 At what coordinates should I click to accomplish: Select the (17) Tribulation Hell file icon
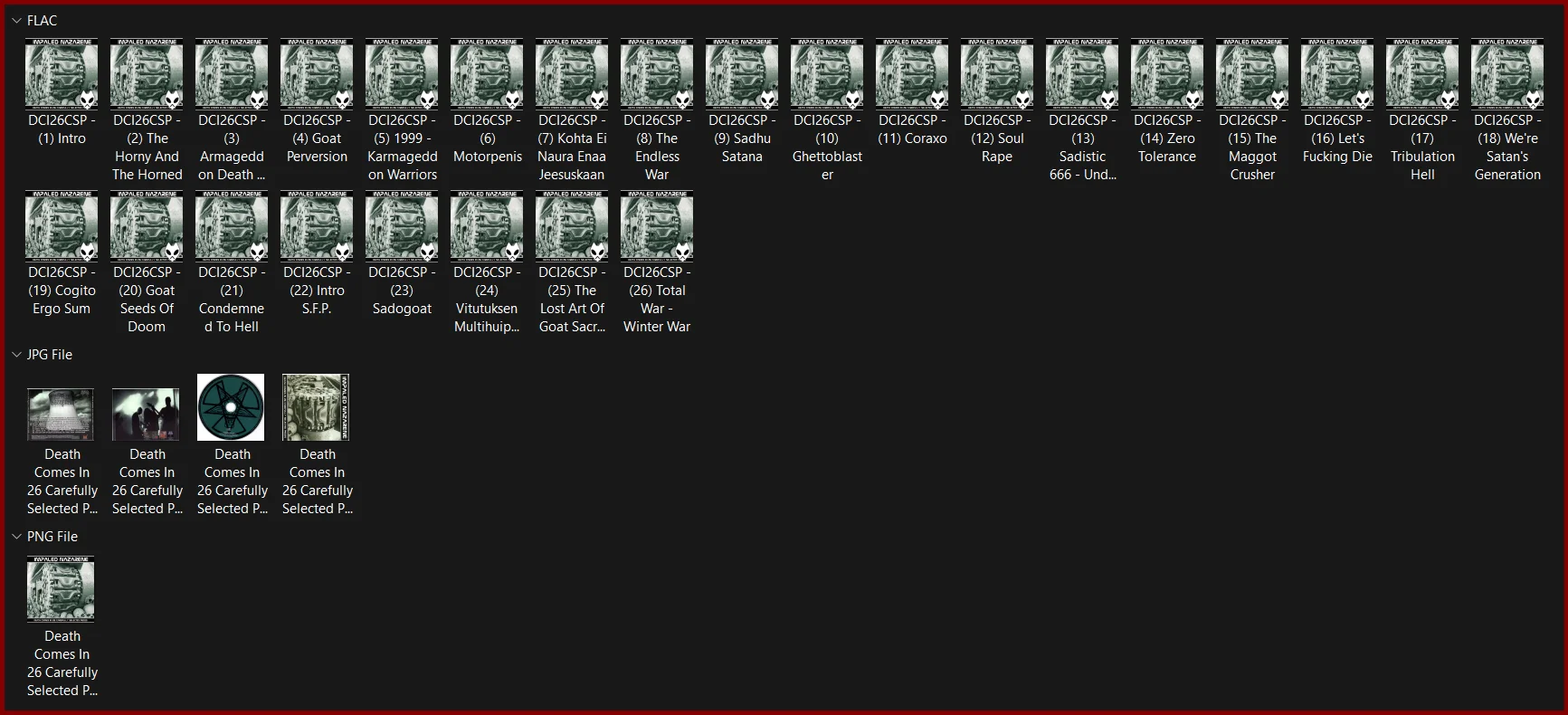click(x=1422, y=73)
